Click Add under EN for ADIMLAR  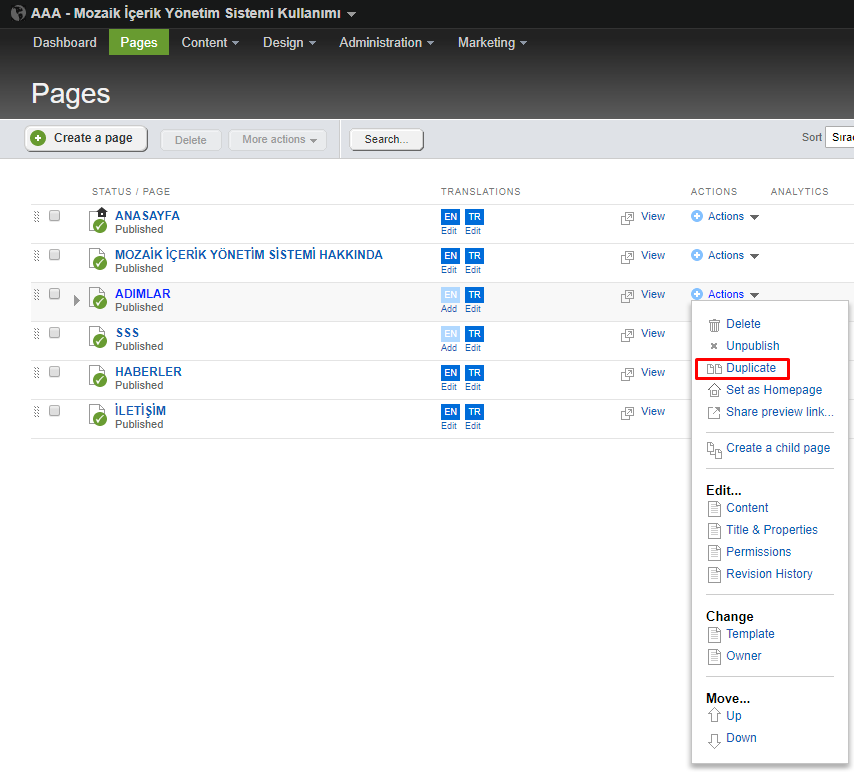pos(449,309)
